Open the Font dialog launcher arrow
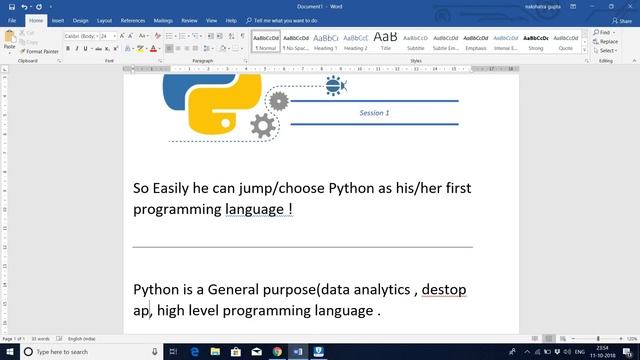Viewport: 640px width, 360px height. click(x=160, y=61)
